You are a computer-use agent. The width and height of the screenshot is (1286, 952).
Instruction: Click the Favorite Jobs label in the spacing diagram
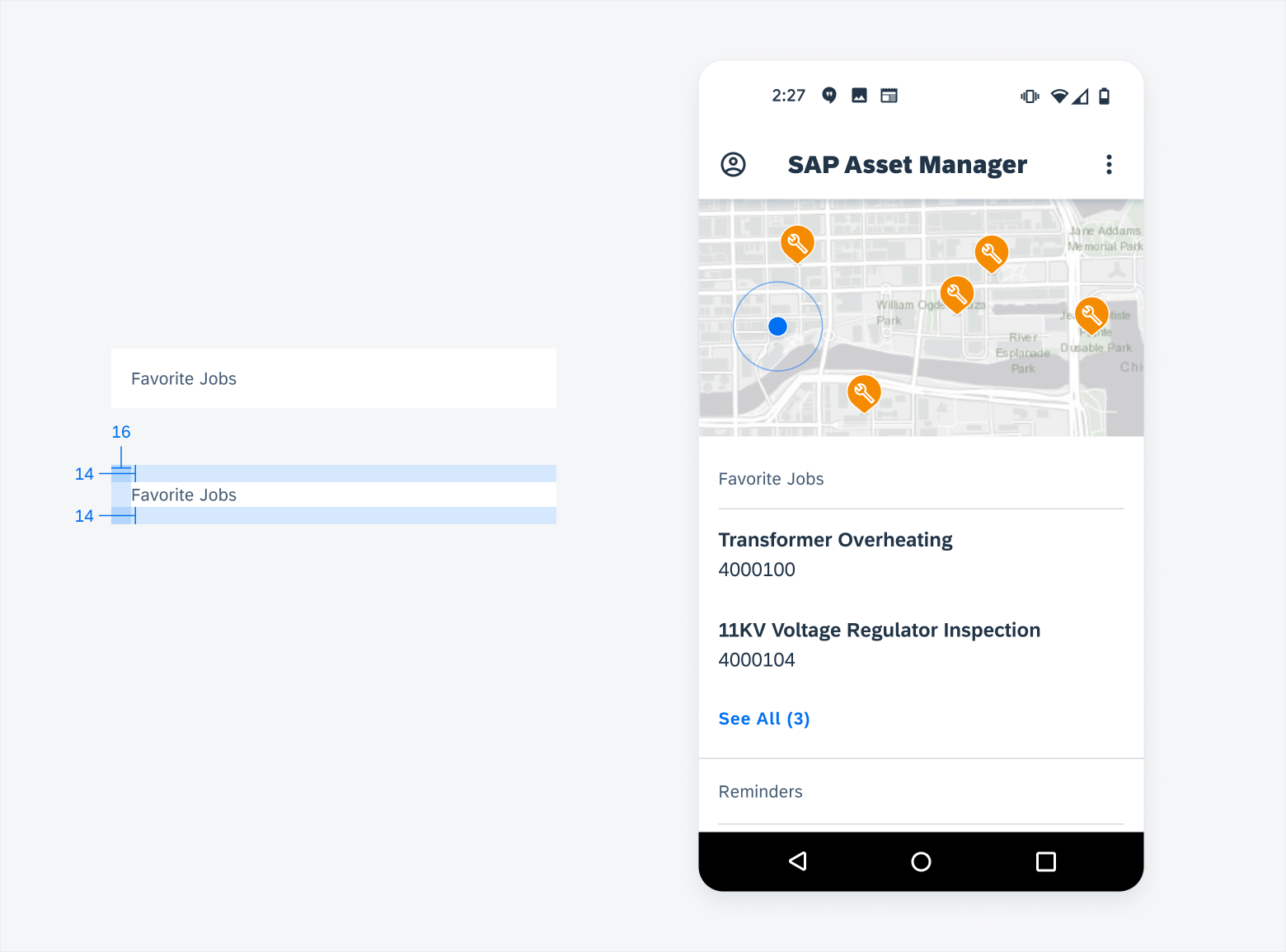pyautogui.click(x=184, y=495)
